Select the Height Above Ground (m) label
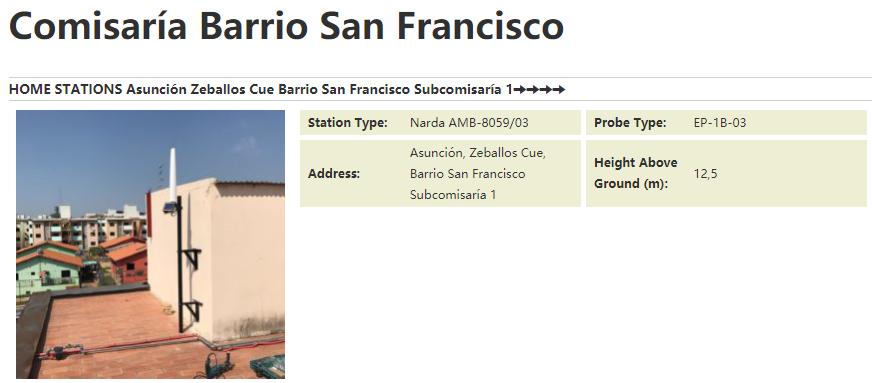This screenshot has height=383, width=872. click(x=636, y=173)
